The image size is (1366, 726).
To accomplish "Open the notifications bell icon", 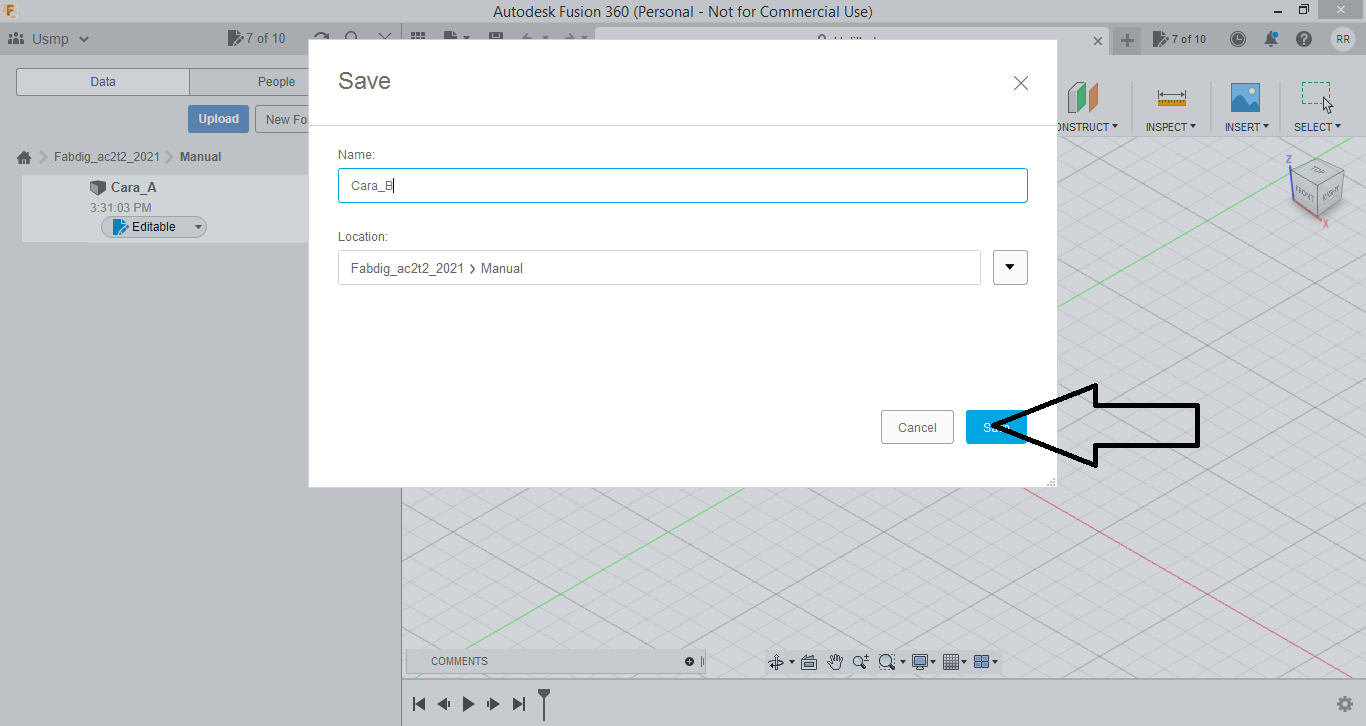I will click(1271, 39).
